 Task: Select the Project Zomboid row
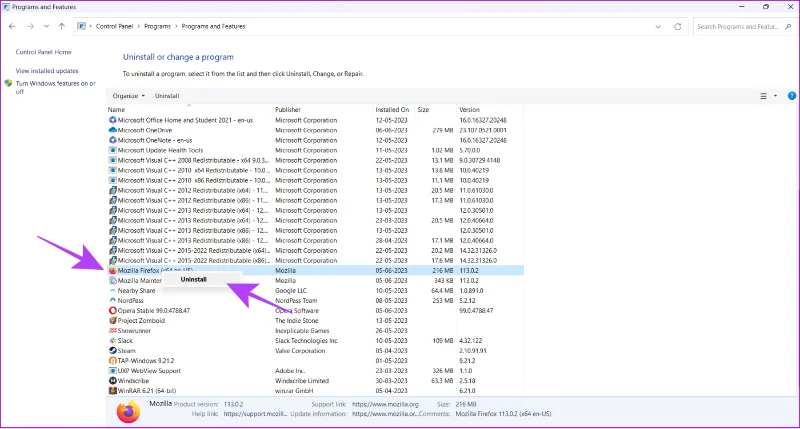click(x=315, y=320)
